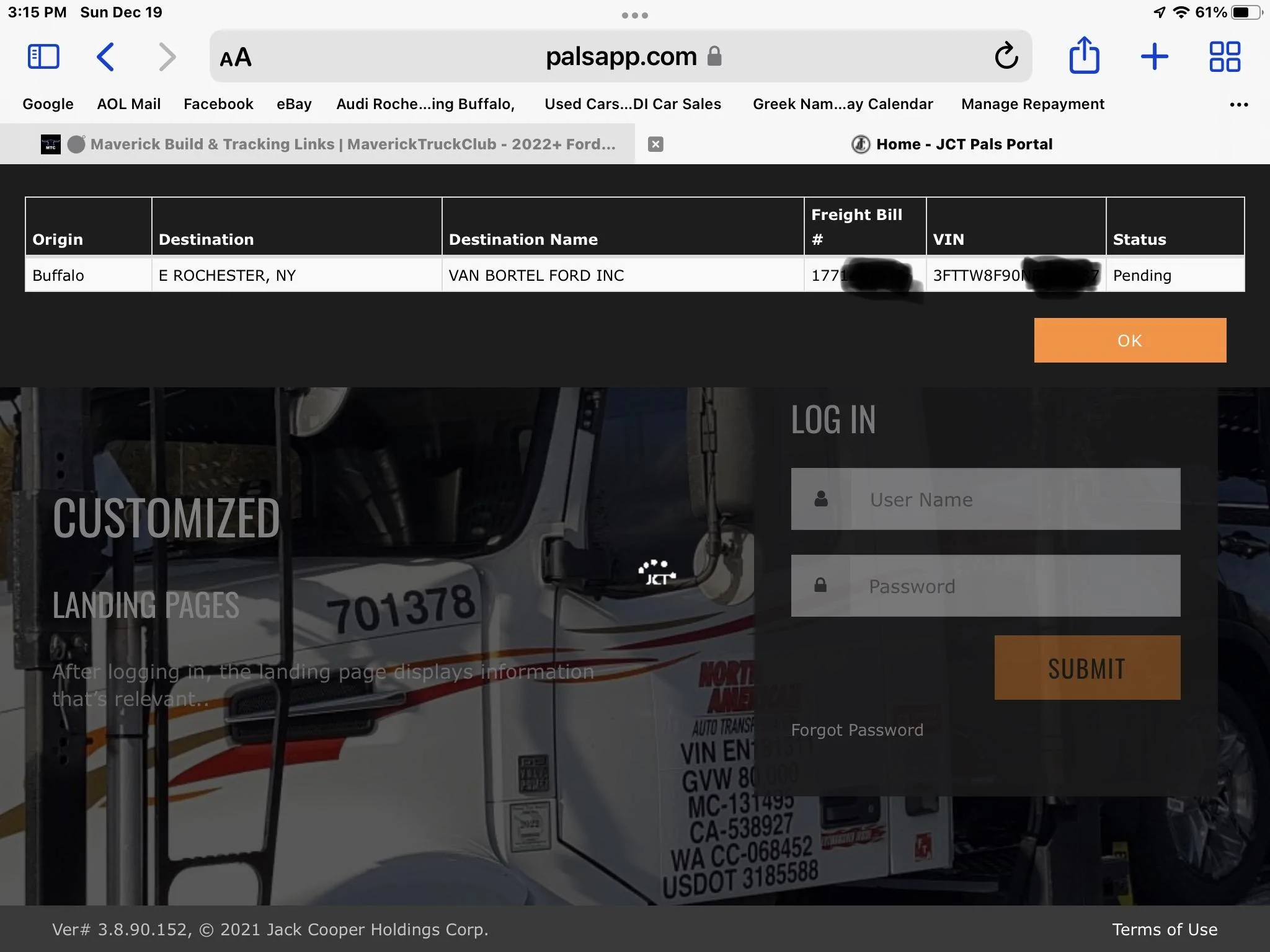Tap the battery indicator in status bar

tap(1246, 12)
